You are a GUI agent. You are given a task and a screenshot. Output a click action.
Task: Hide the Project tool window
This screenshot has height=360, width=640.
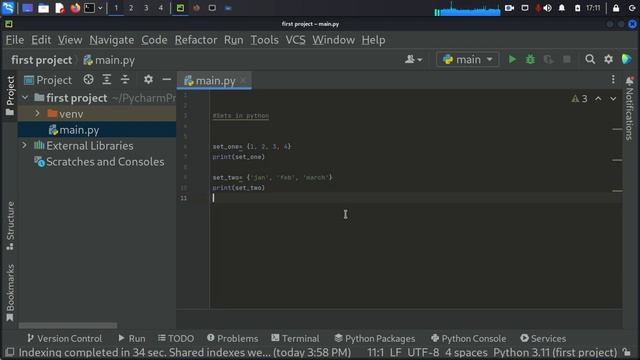click(167, 80)
